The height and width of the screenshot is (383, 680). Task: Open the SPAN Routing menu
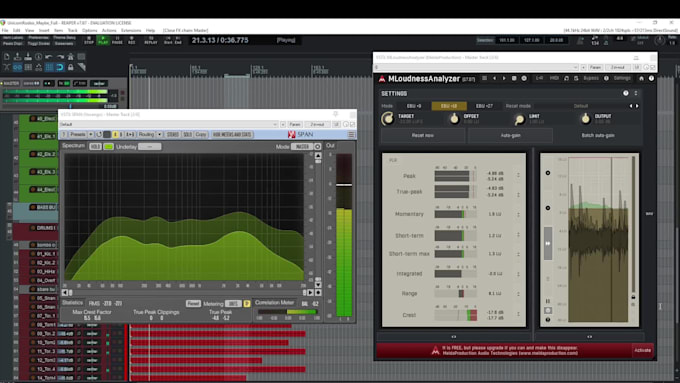(x=146, y=135)
